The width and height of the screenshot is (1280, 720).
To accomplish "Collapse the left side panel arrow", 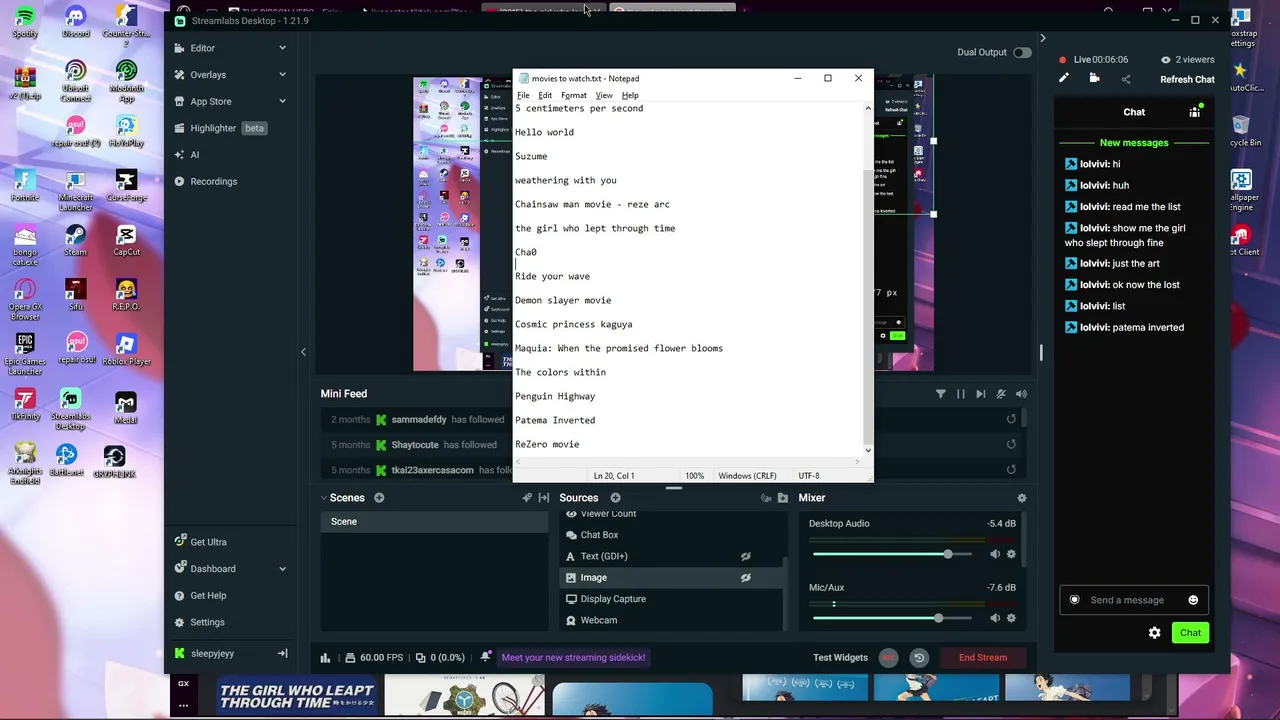I will 303,352.
